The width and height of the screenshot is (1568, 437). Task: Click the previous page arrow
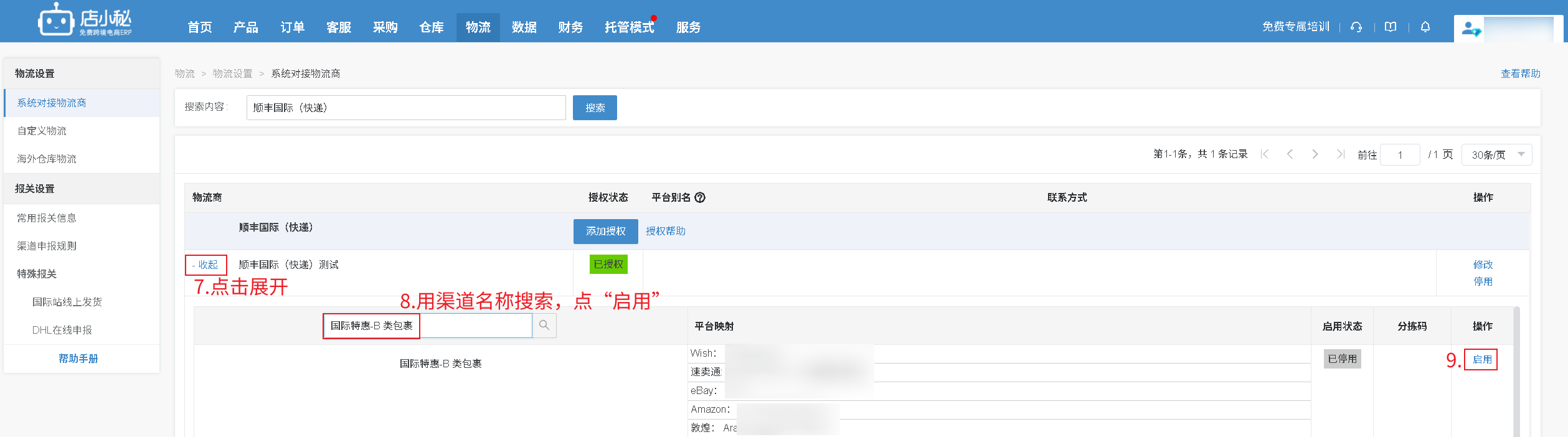coord(1290,154)
